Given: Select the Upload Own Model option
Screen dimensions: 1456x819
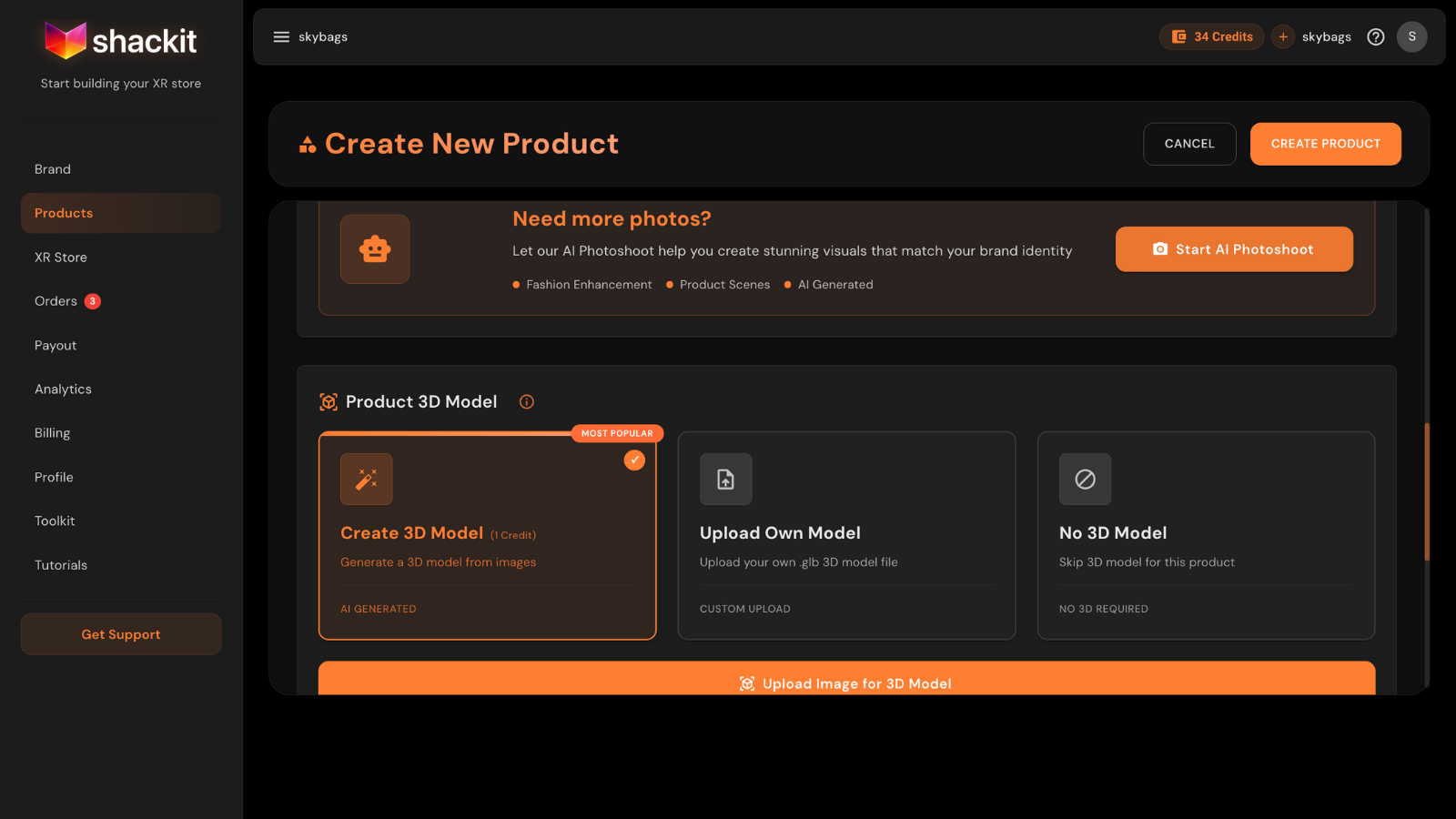Looking at the screenshot, I should [846, 535].
